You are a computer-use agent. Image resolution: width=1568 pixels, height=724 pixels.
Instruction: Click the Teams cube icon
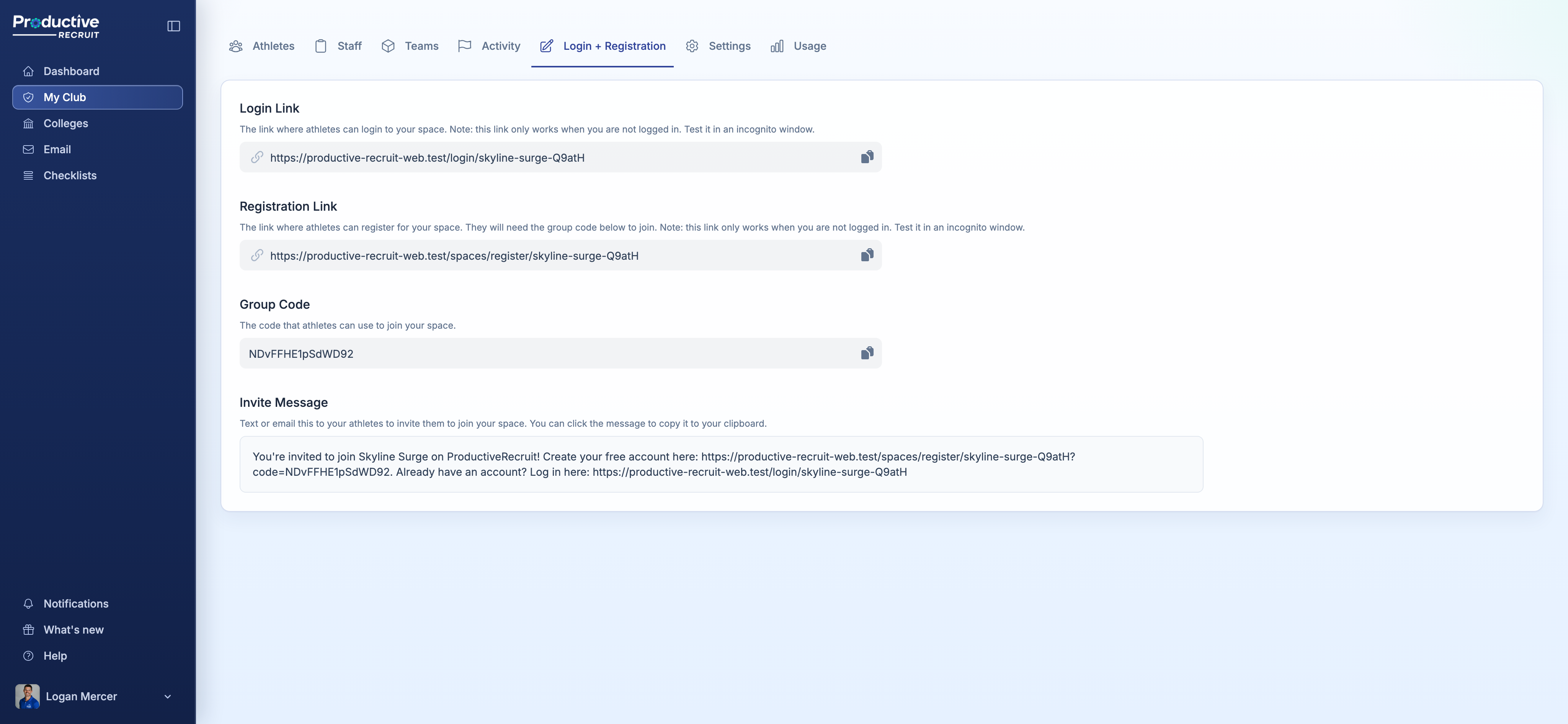[388, 46]
